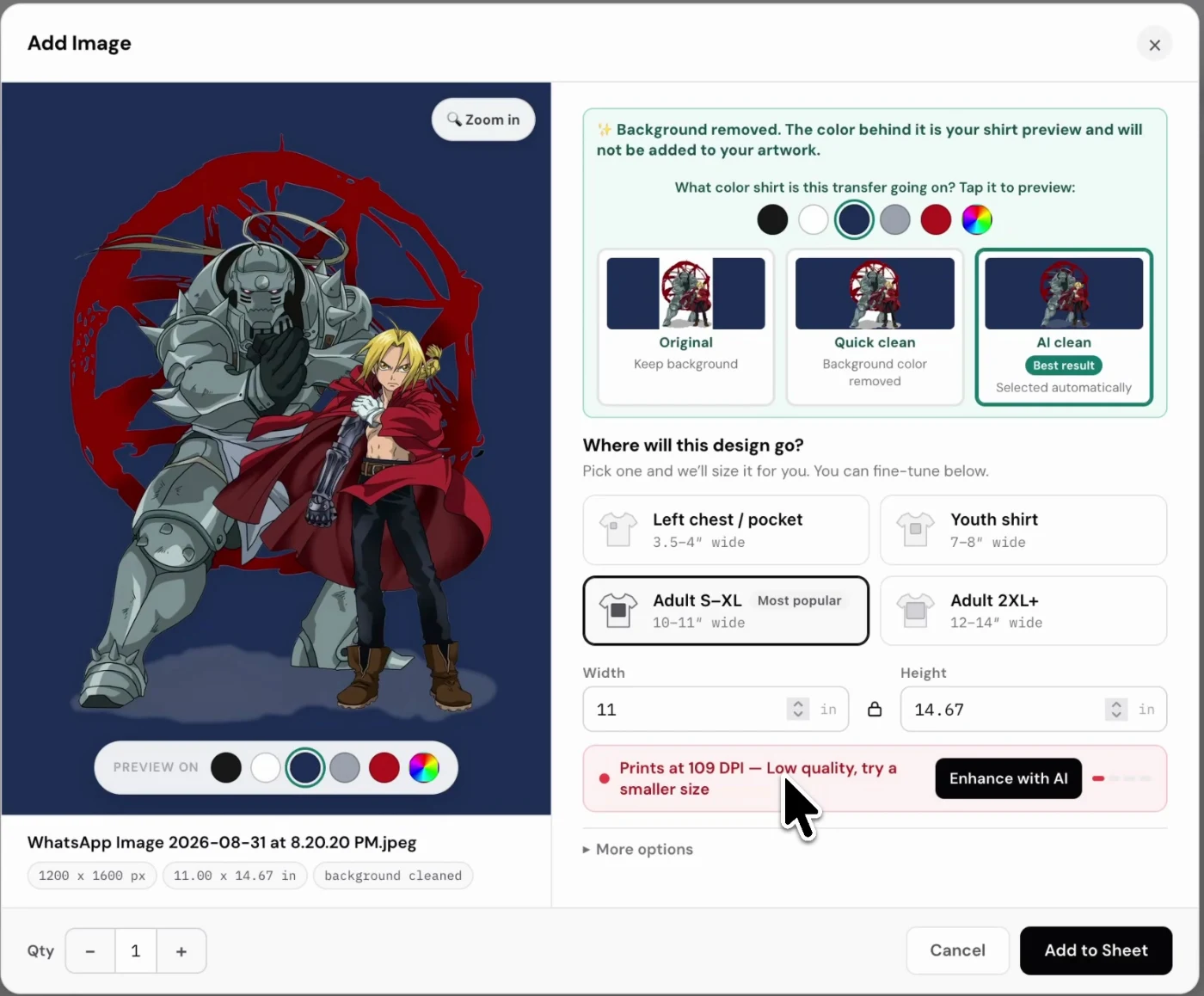Click the red dot warning icon
The image size is (1204, 996).
click(x=605, y=778)
